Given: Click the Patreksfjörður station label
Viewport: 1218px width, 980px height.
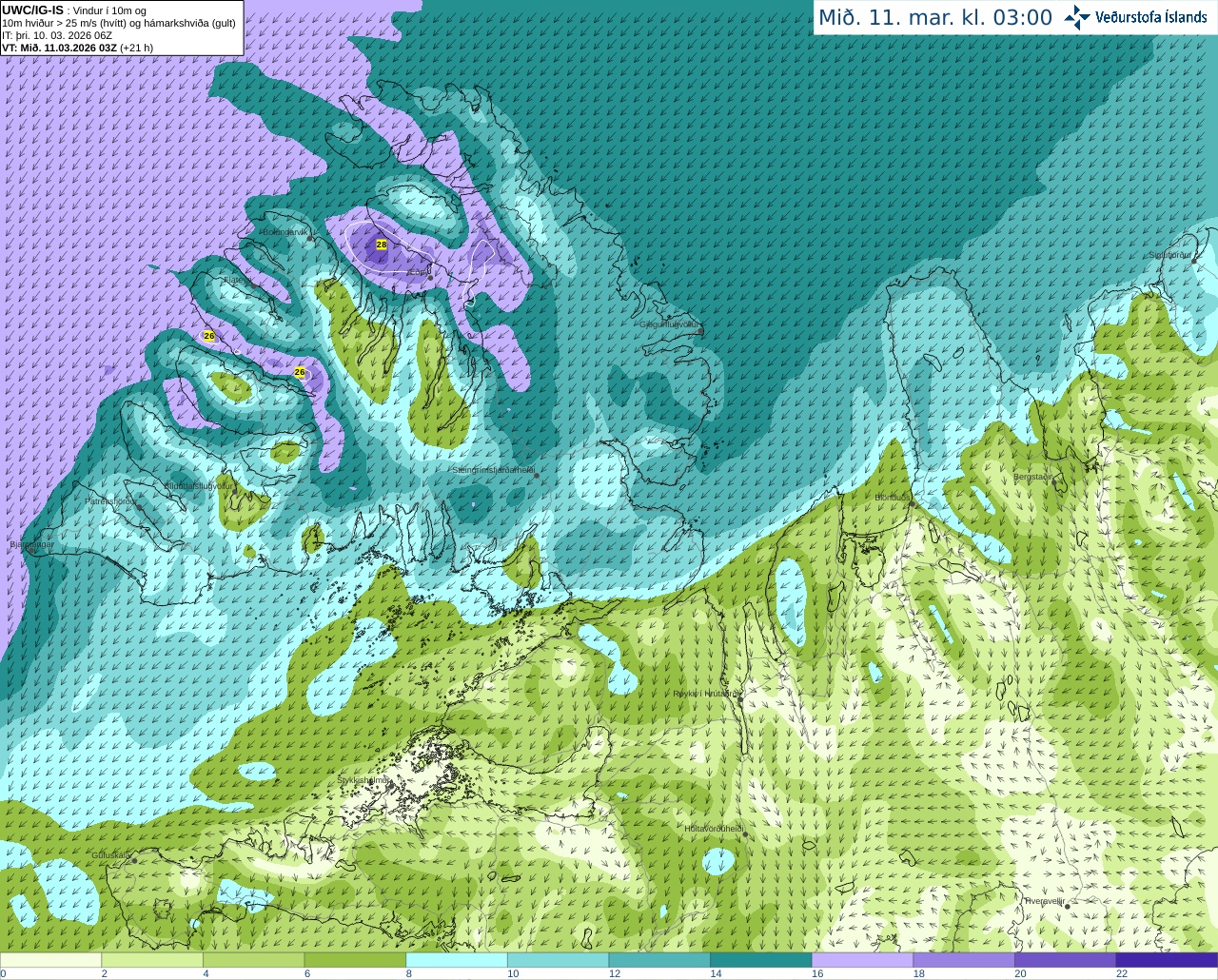Looking at the screenshot, I should (112, 500).
